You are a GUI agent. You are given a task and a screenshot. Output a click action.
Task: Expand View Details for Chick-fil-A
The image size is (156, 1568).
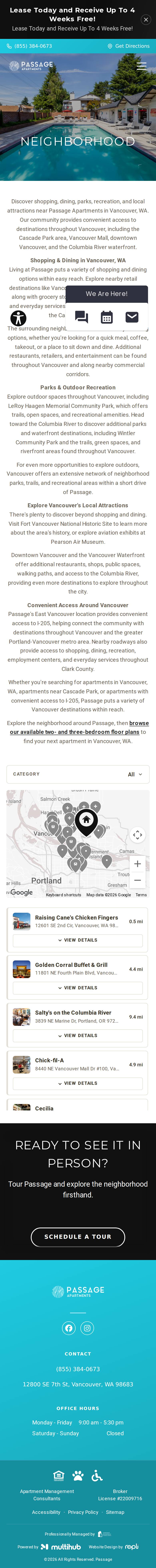(78, 1084)
